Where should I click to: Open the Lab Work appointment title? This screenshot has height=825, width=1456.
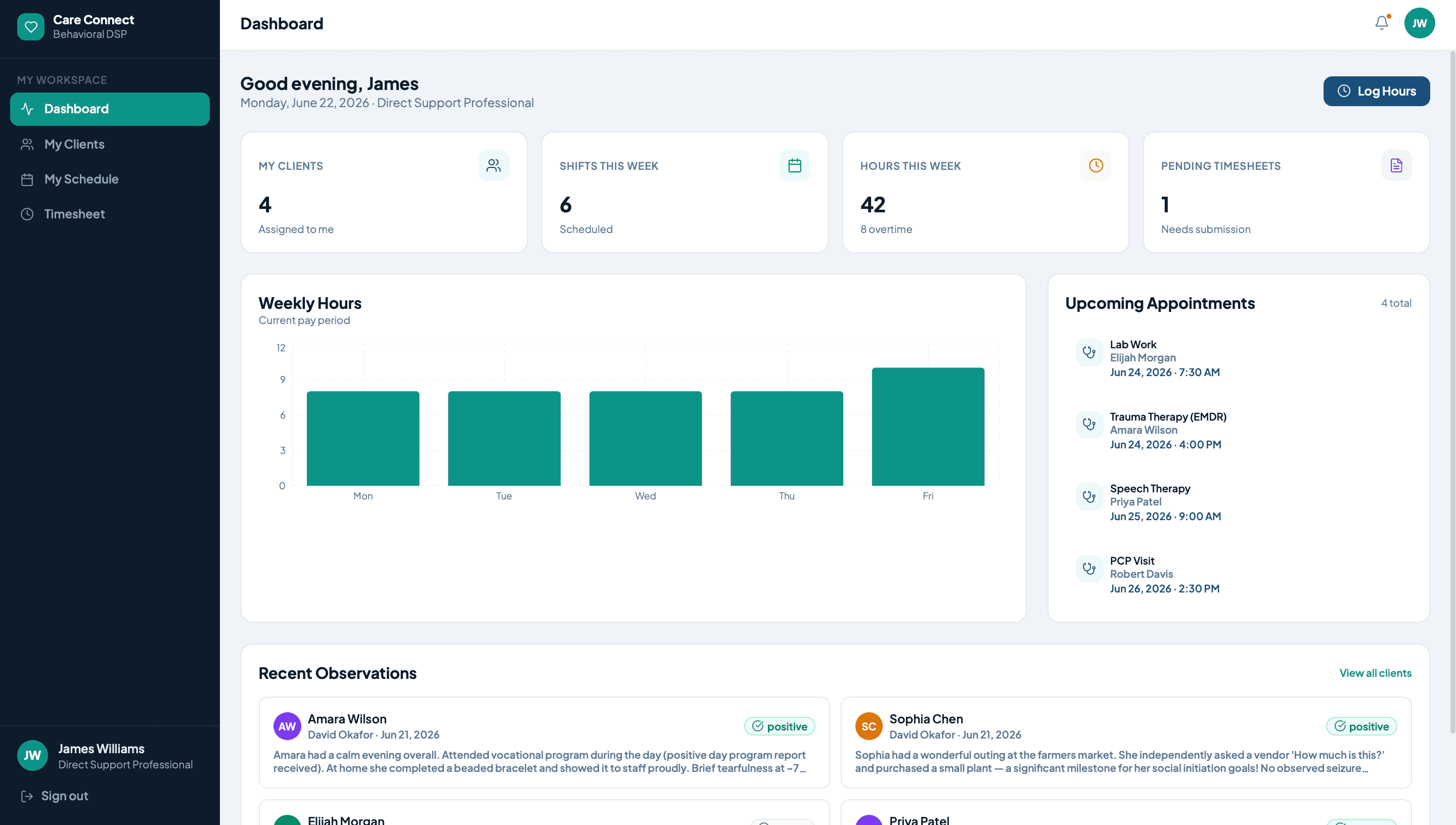coord(1133,344)
